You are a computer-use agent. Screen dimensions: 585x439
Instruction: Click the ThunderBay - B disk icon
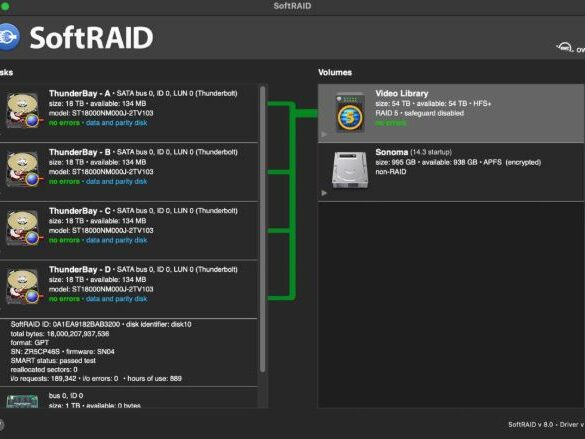click(x=24, y=169)
